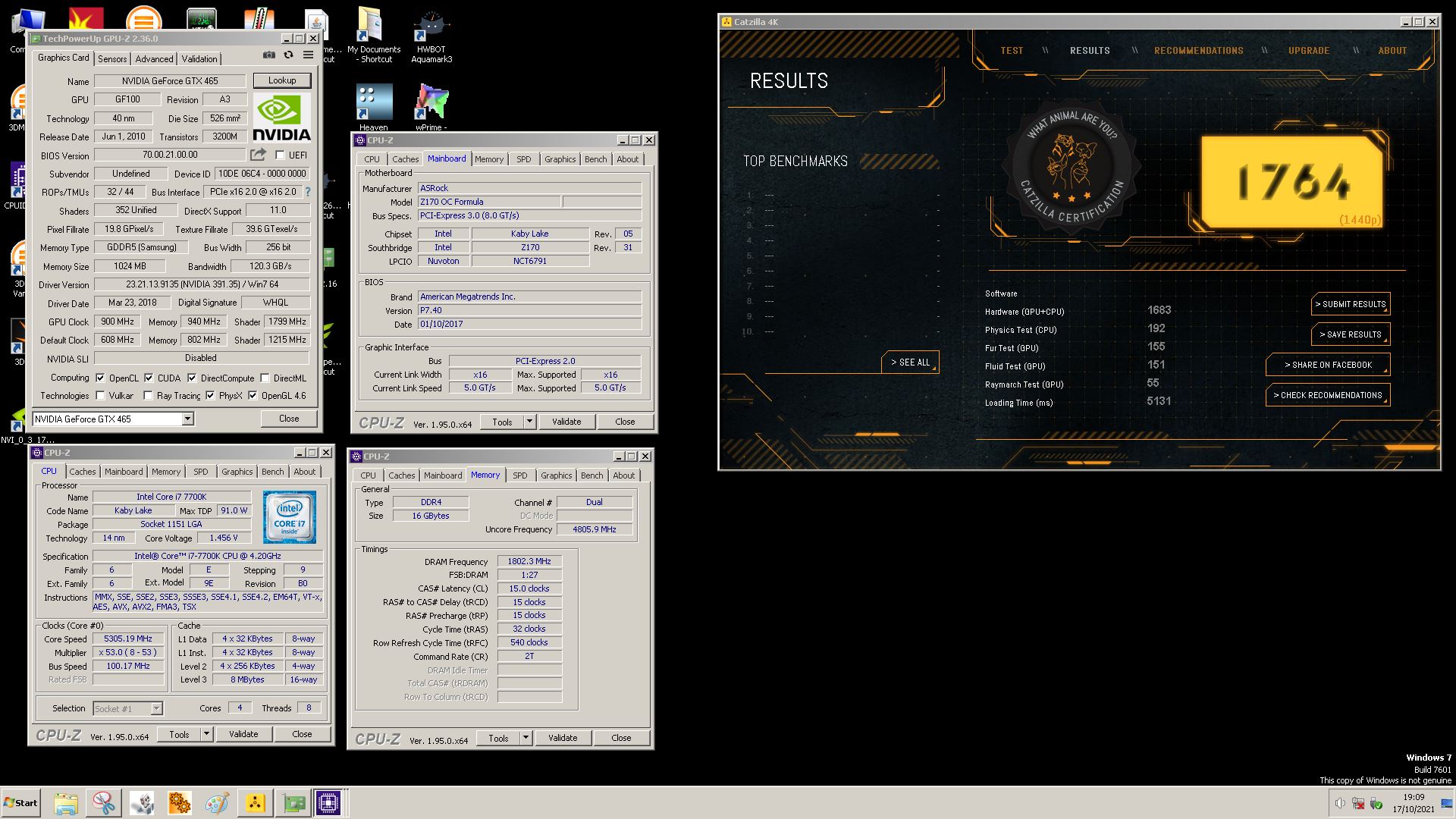Open the orange gears taskbar icon
Screen dimensions: 1456x819
[x=180, y=802]
